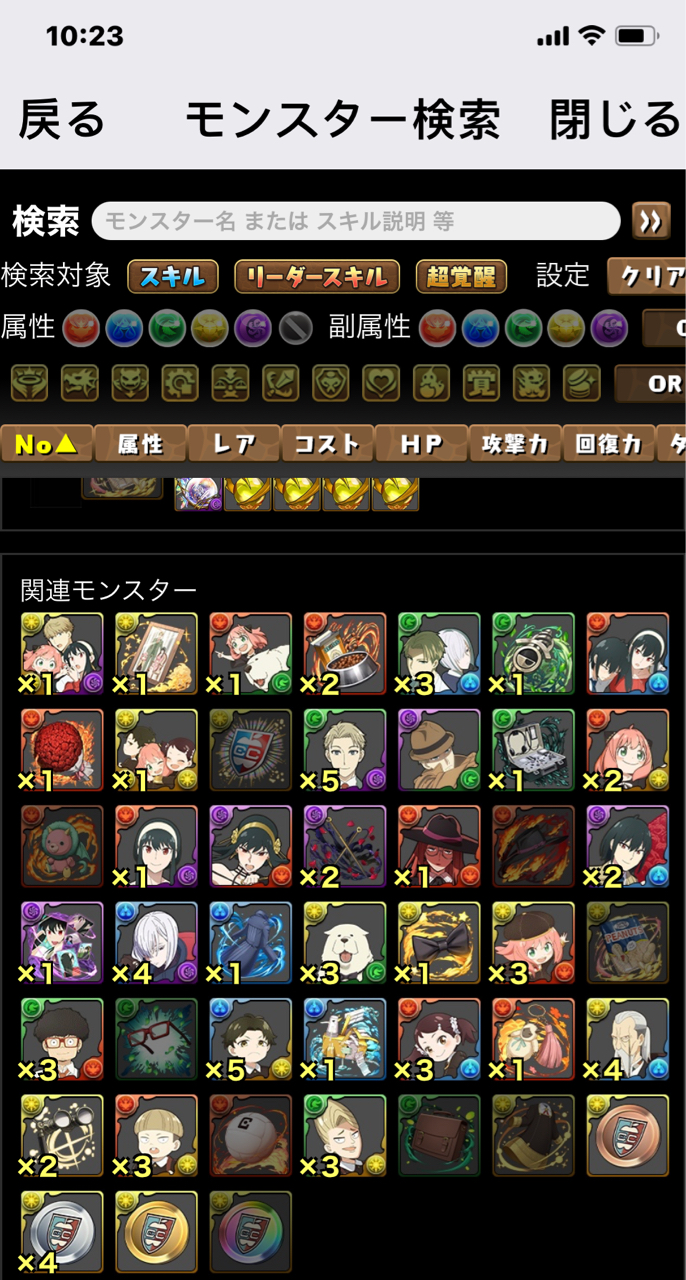Focus the モンスター名 search input field
Viewport: 686px width, 1280px height.
pos(356,221)
